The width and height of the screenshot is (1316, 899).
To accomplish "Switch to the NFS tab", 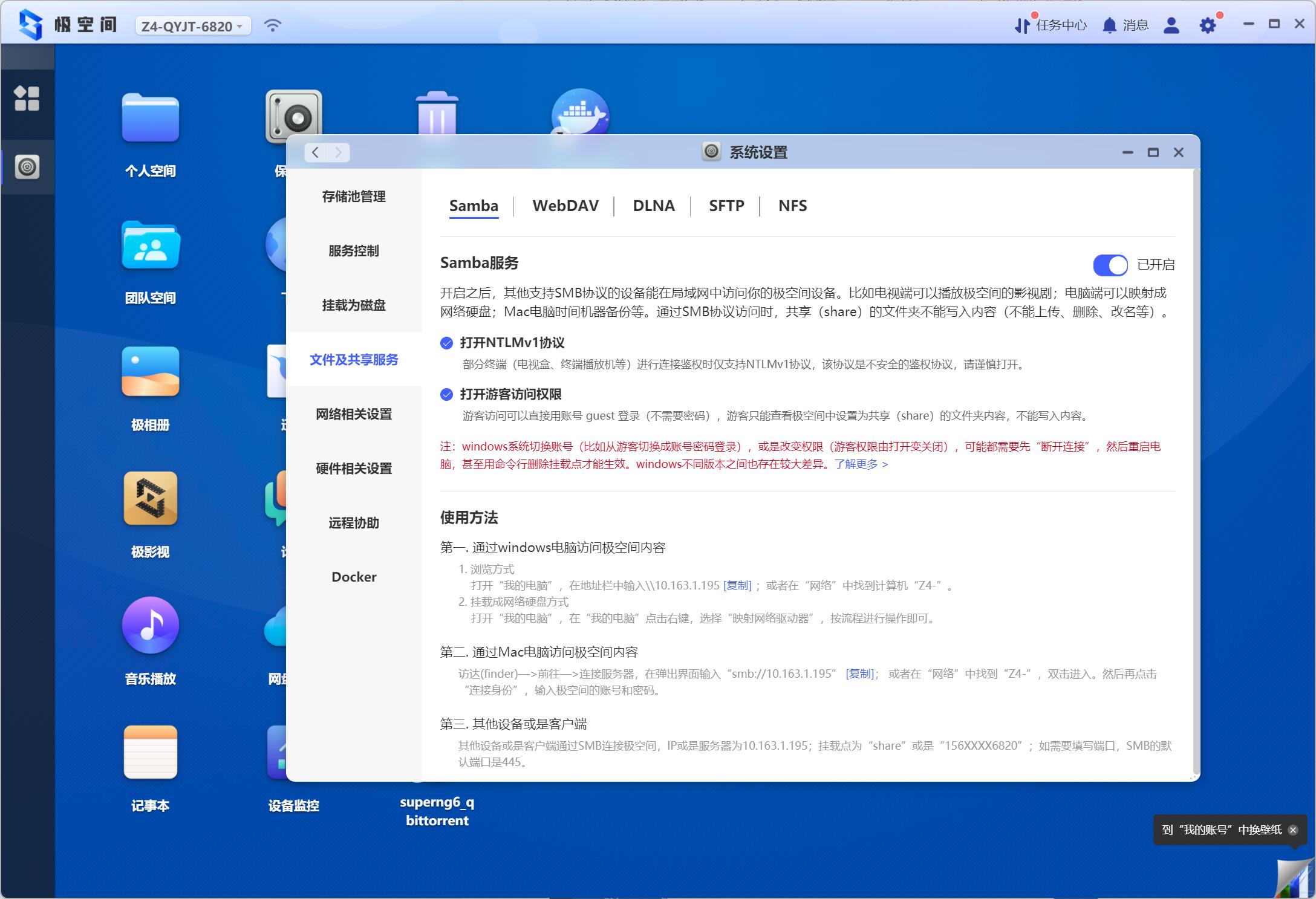I will (x=792, y=206).
